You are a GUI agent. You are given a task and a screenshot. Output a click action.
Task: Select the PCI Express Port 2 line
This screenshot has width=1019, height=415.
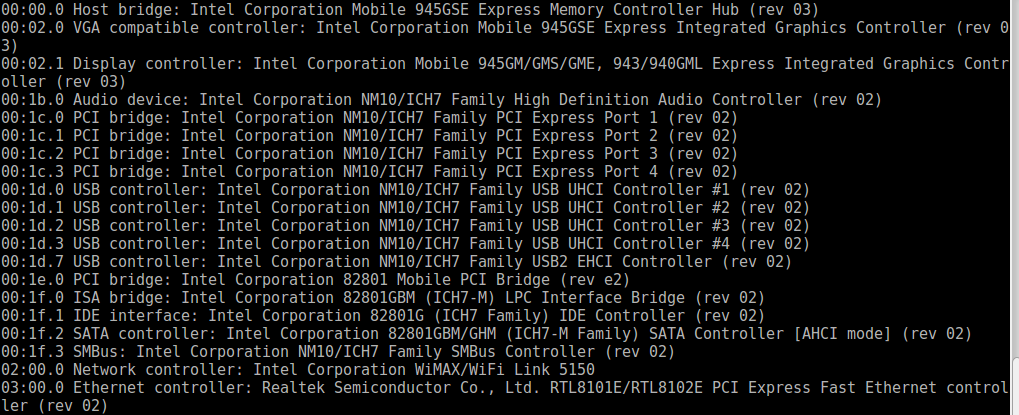pyautogui.click(x=369, y=136)
